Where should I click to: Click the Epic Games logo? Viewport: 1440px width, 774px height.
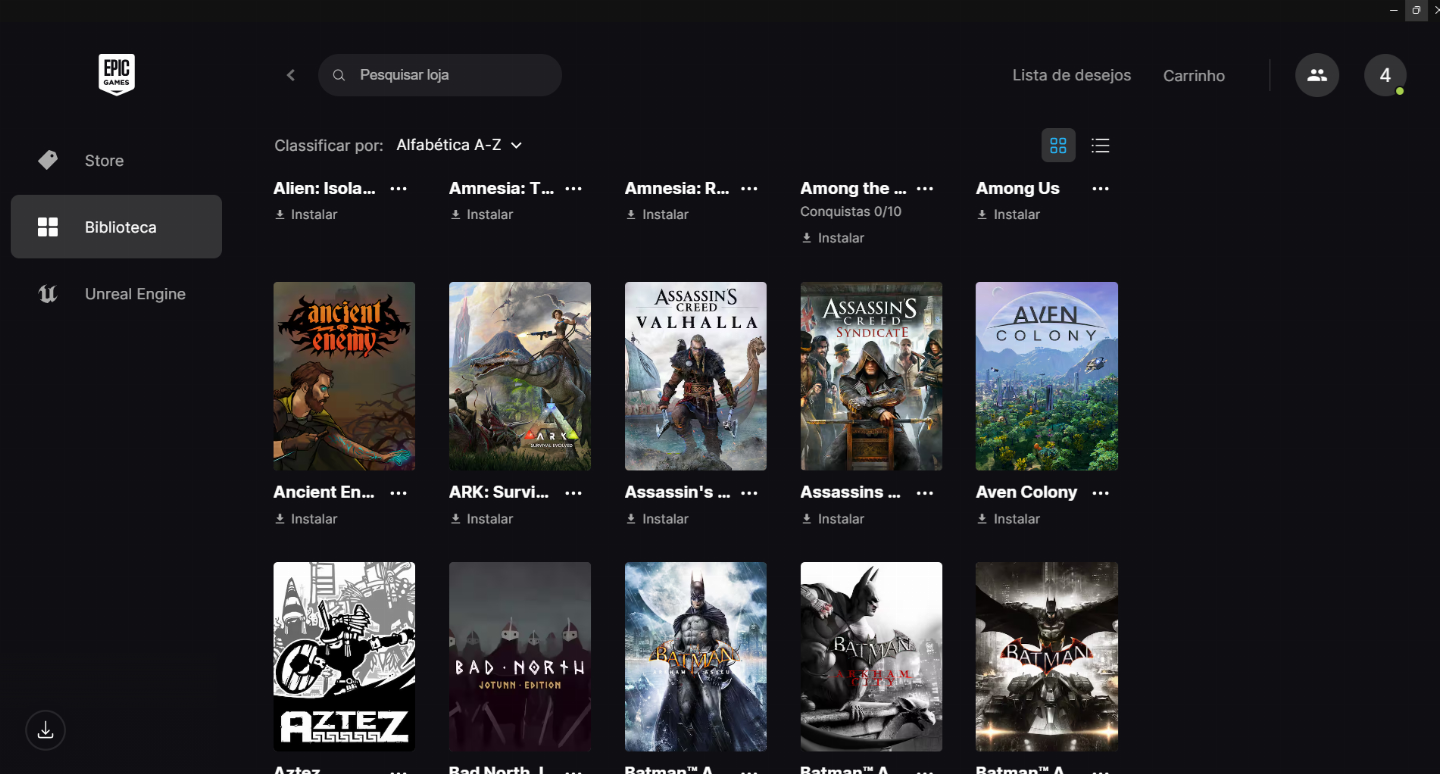pyautogui.click(x=117, y=75)
